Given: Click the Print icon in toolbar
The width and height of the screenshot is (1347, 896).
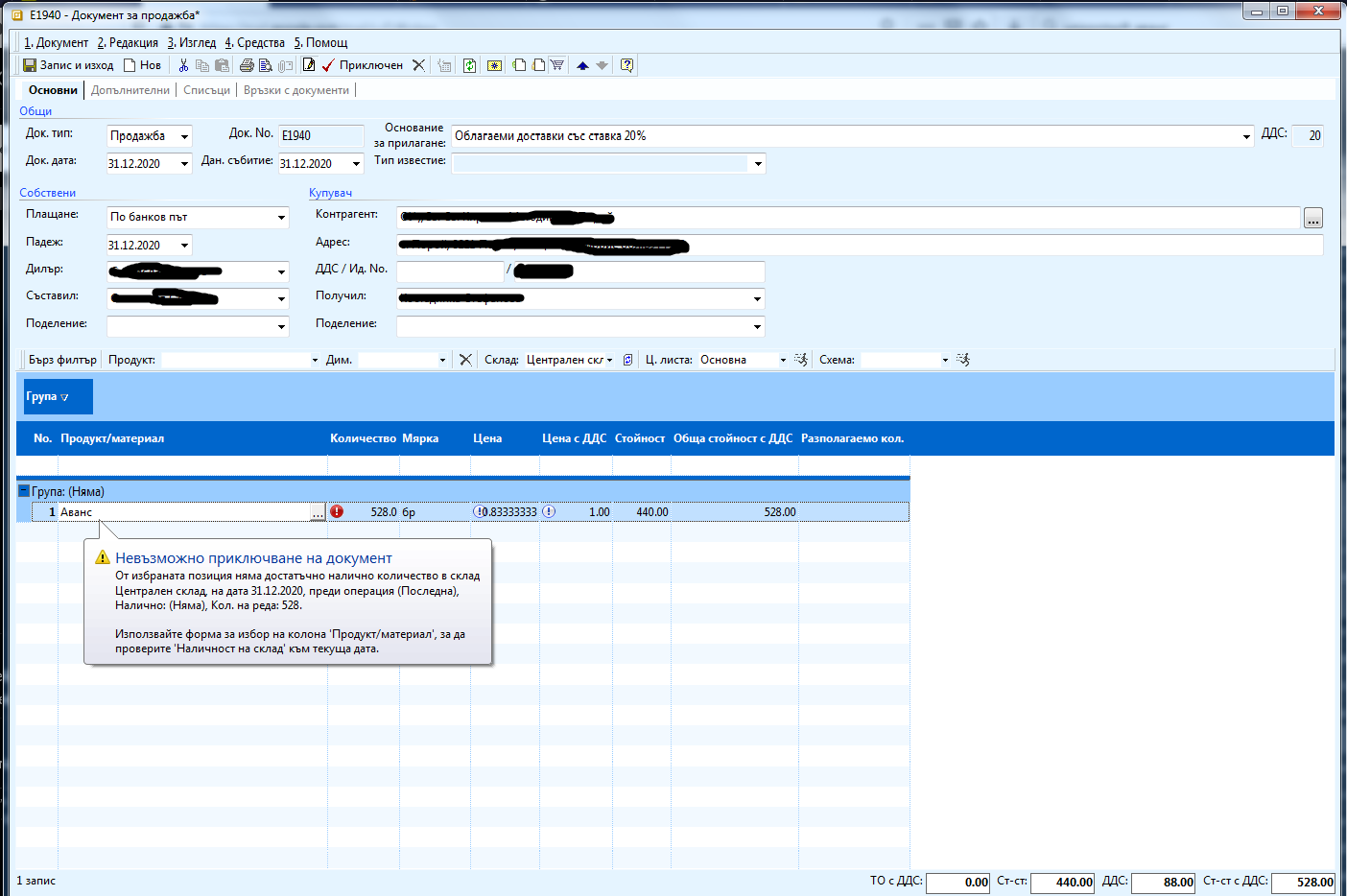Looking at the screenshot, I should (x=247, y=65).
